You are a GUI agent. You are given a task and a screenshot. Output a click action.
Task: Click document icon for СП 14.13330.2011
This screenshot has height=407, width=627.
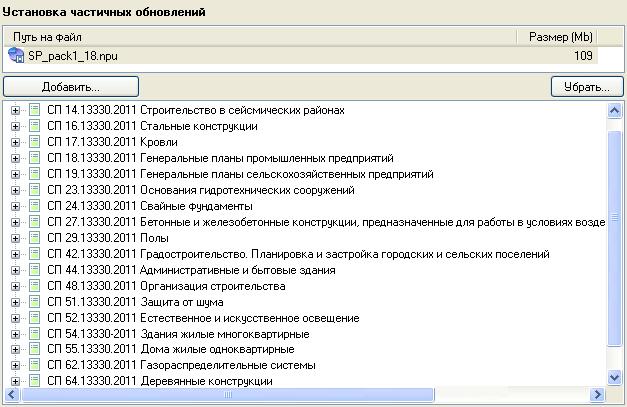[34, 110]
